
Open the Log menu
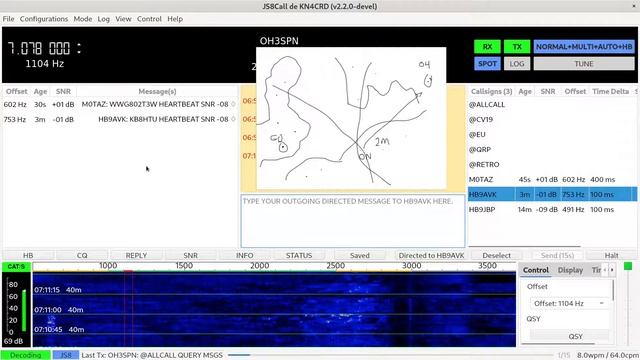point(103,19)
